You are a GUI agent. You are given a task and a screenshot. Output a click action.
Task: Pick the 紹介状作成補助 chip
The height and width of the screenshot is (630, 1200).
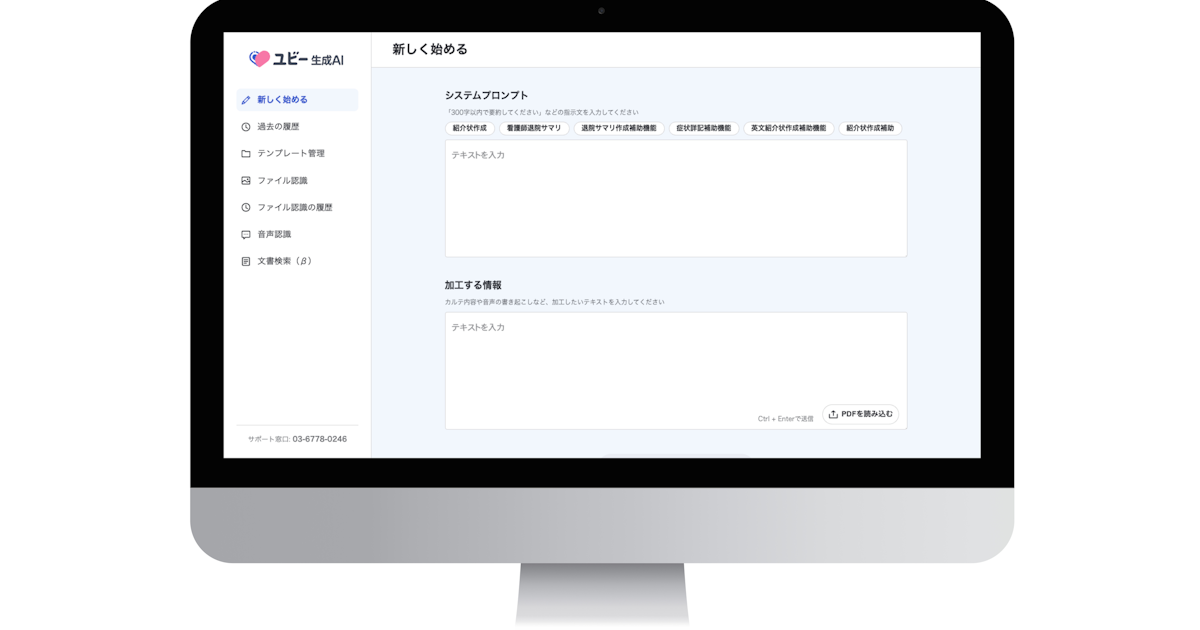pos(870,129)
